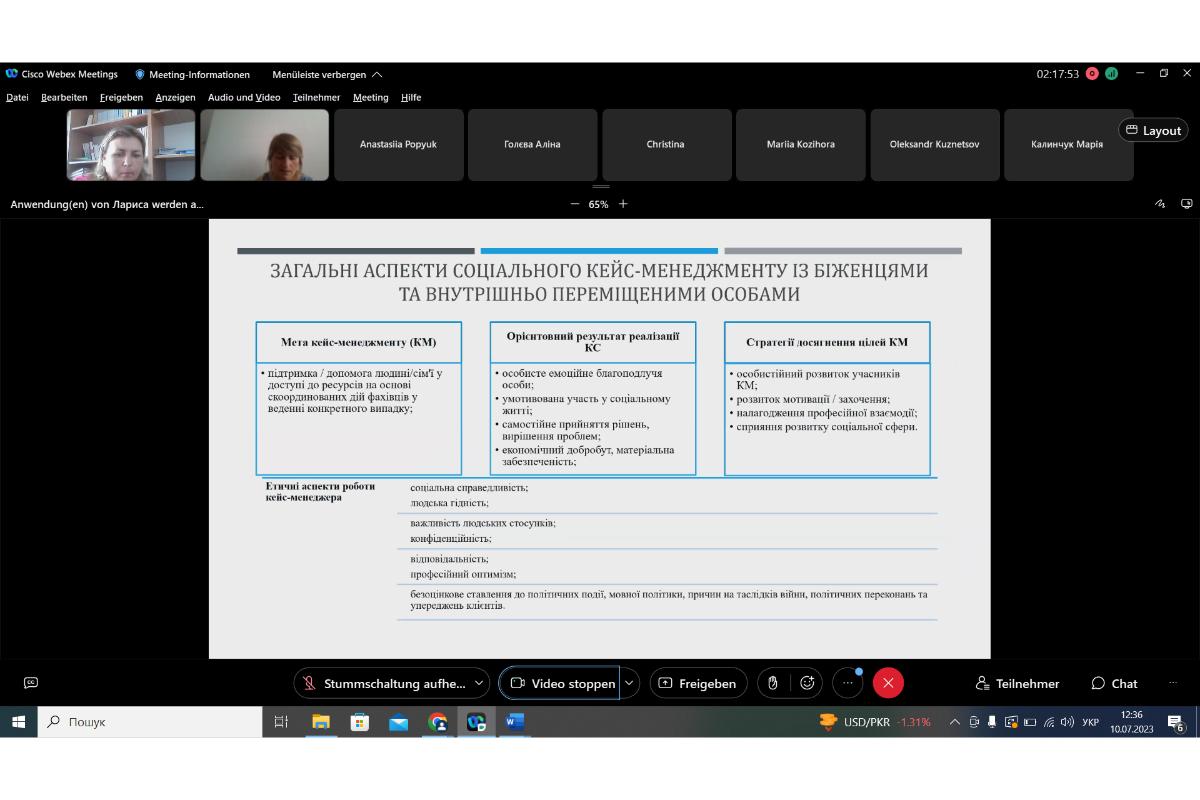1200x800 pixels.
Task: Click the 65% zoom level indicator
Action: pyautogui.click(x=598, y=204)
